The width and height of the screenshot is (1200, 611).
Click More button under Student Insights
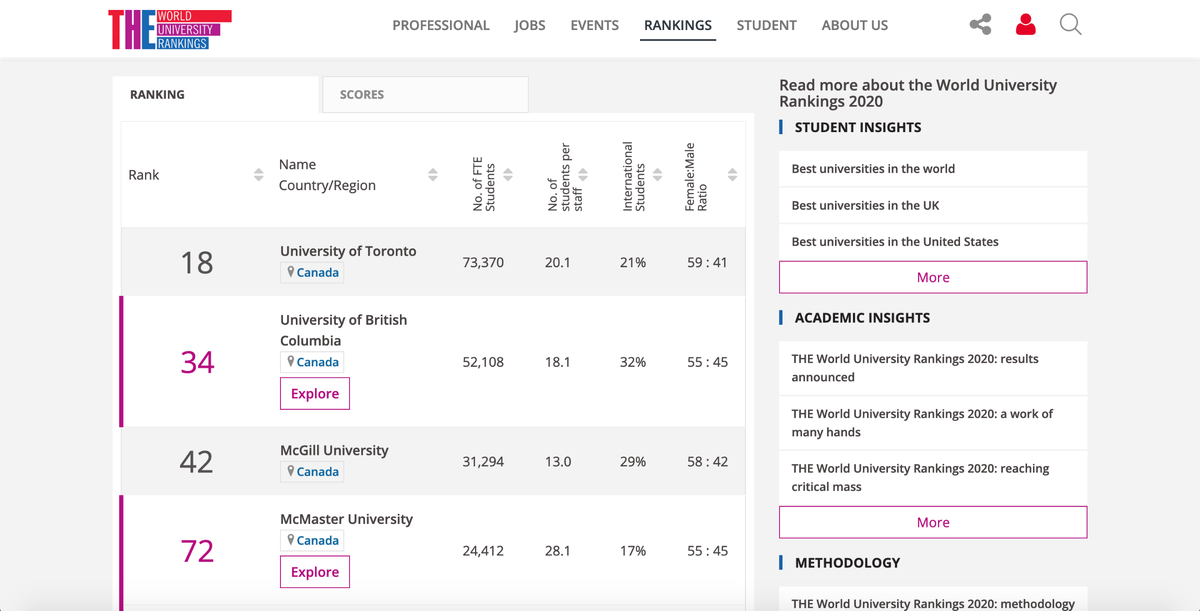(x=933, y=277)
